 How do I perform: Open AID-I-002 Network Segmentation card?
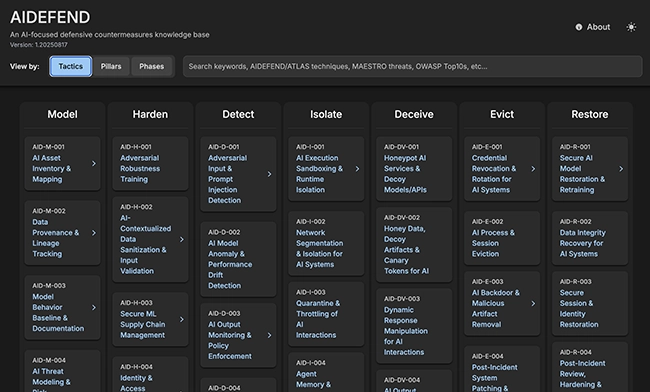326,243
